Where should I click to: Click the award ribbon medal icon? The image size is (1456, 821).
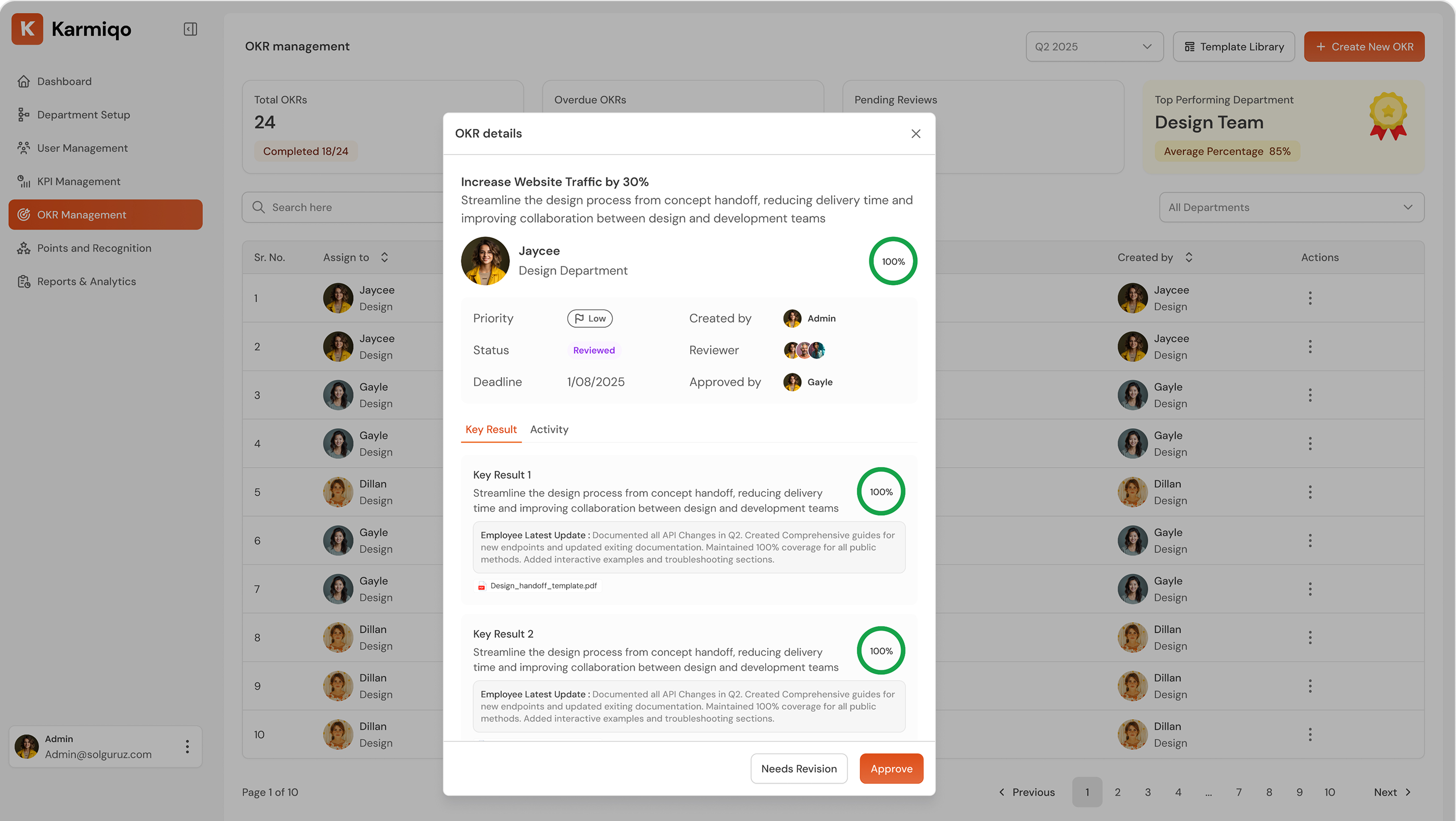[1388, 117]
